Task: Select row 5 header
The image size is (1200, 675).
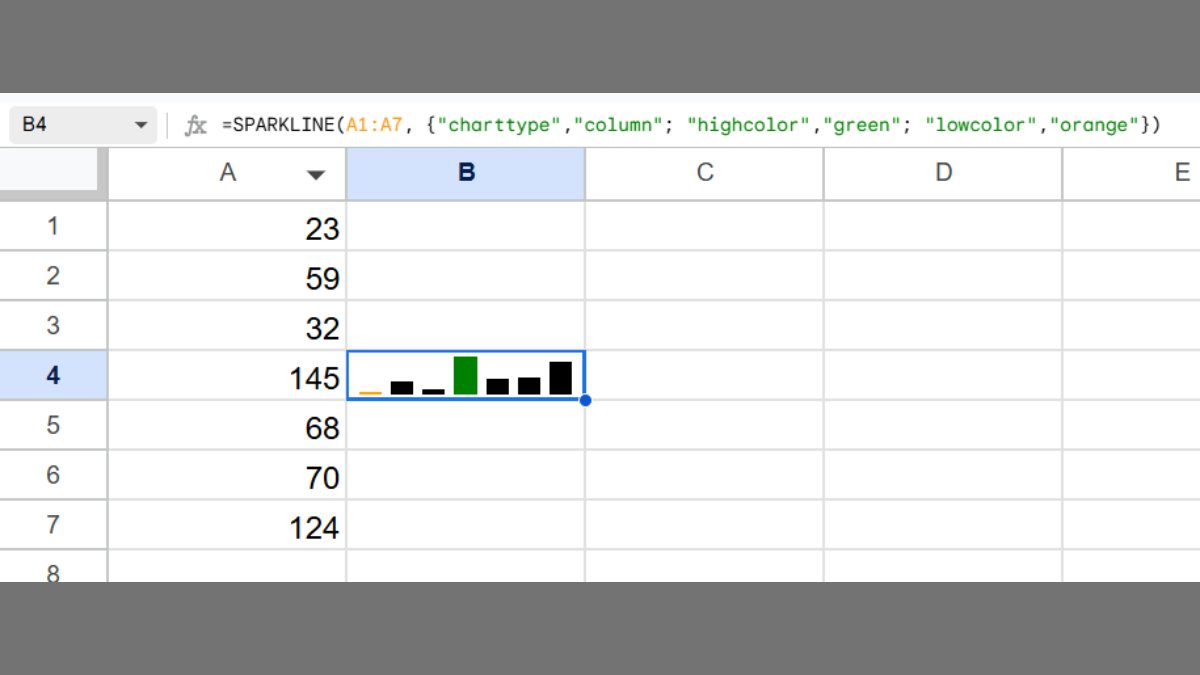Action: [x=53, y=426]
